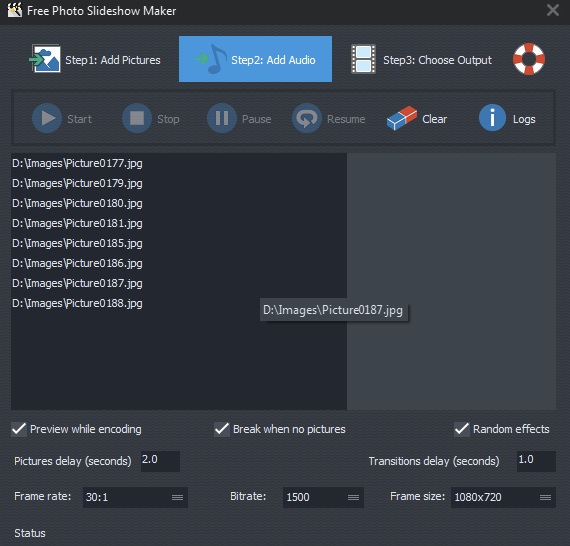Click the Stop label text
Image resolution: width=570 pixels, height=546 pixels.
pos(168,119)
